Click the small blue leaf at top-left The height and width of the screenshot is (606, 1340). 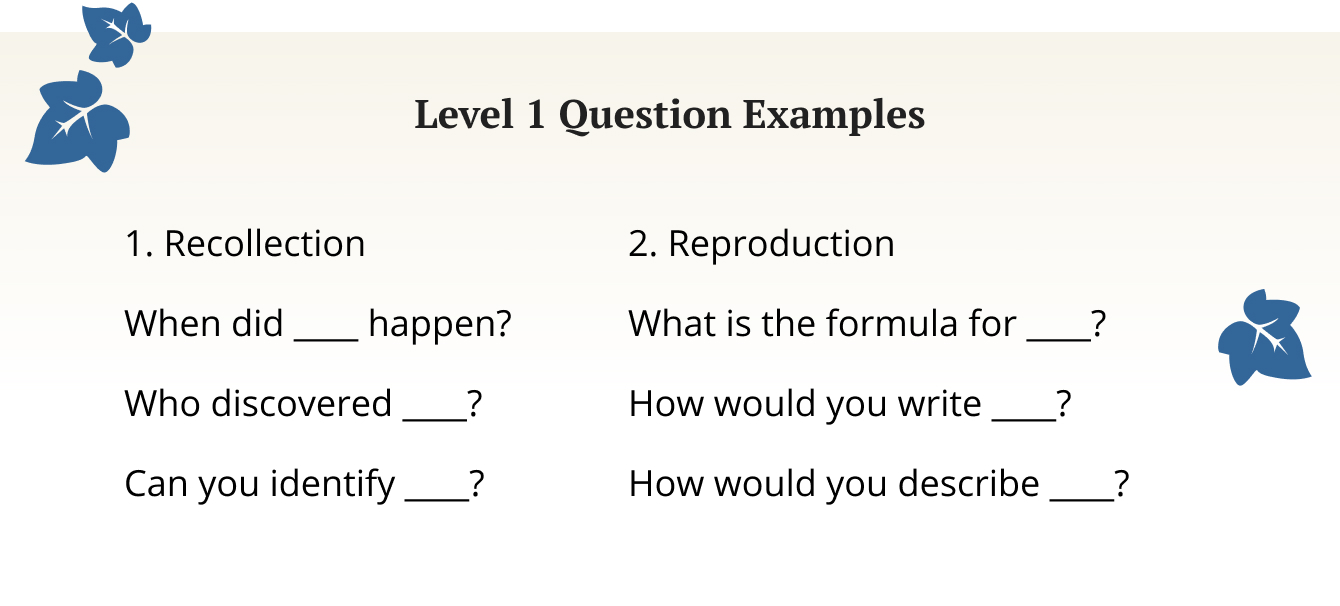[115, 33]
